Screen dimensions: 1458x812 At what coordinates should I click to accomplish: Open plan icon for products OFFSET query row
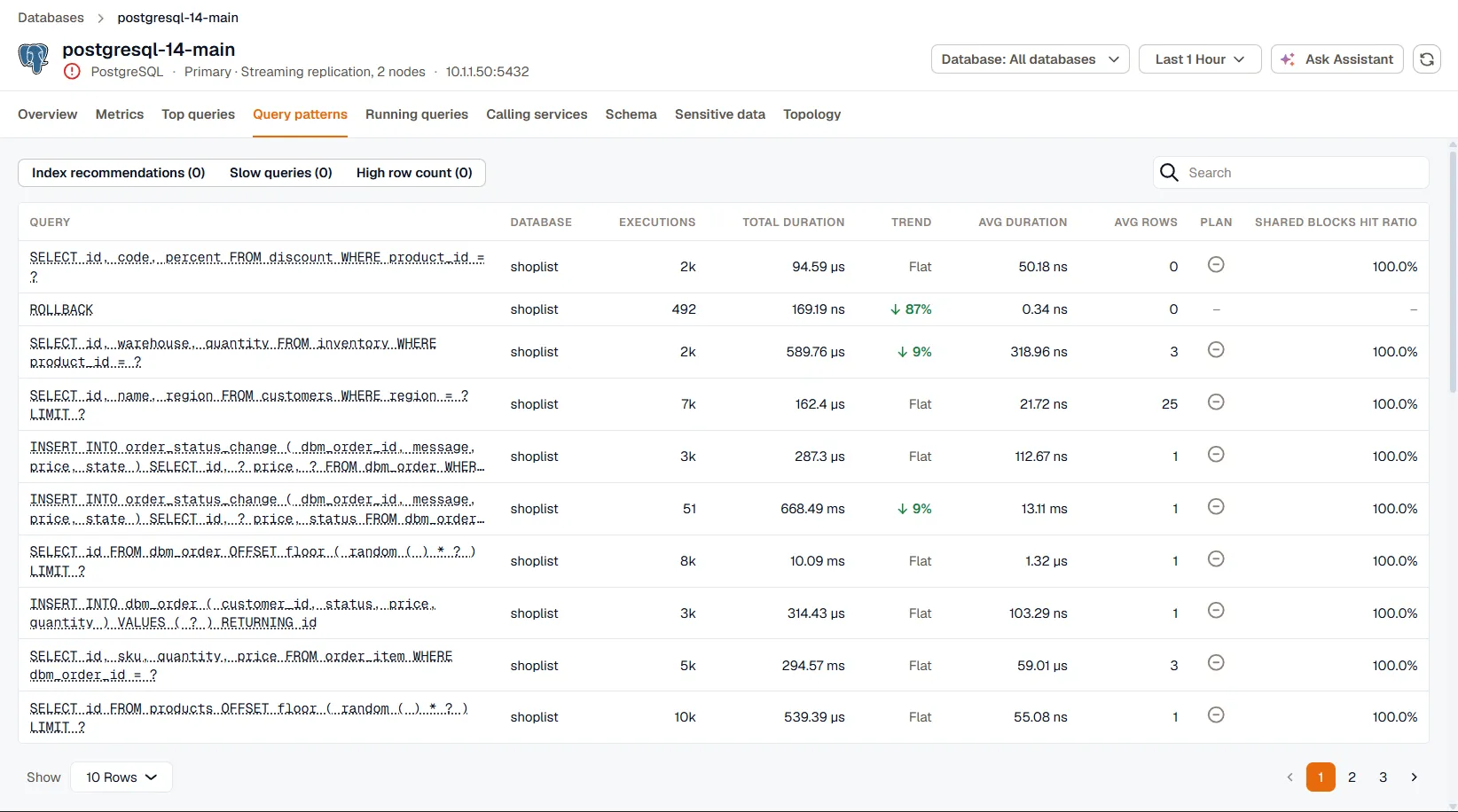pyautogui.click(x=1216, y=715)
